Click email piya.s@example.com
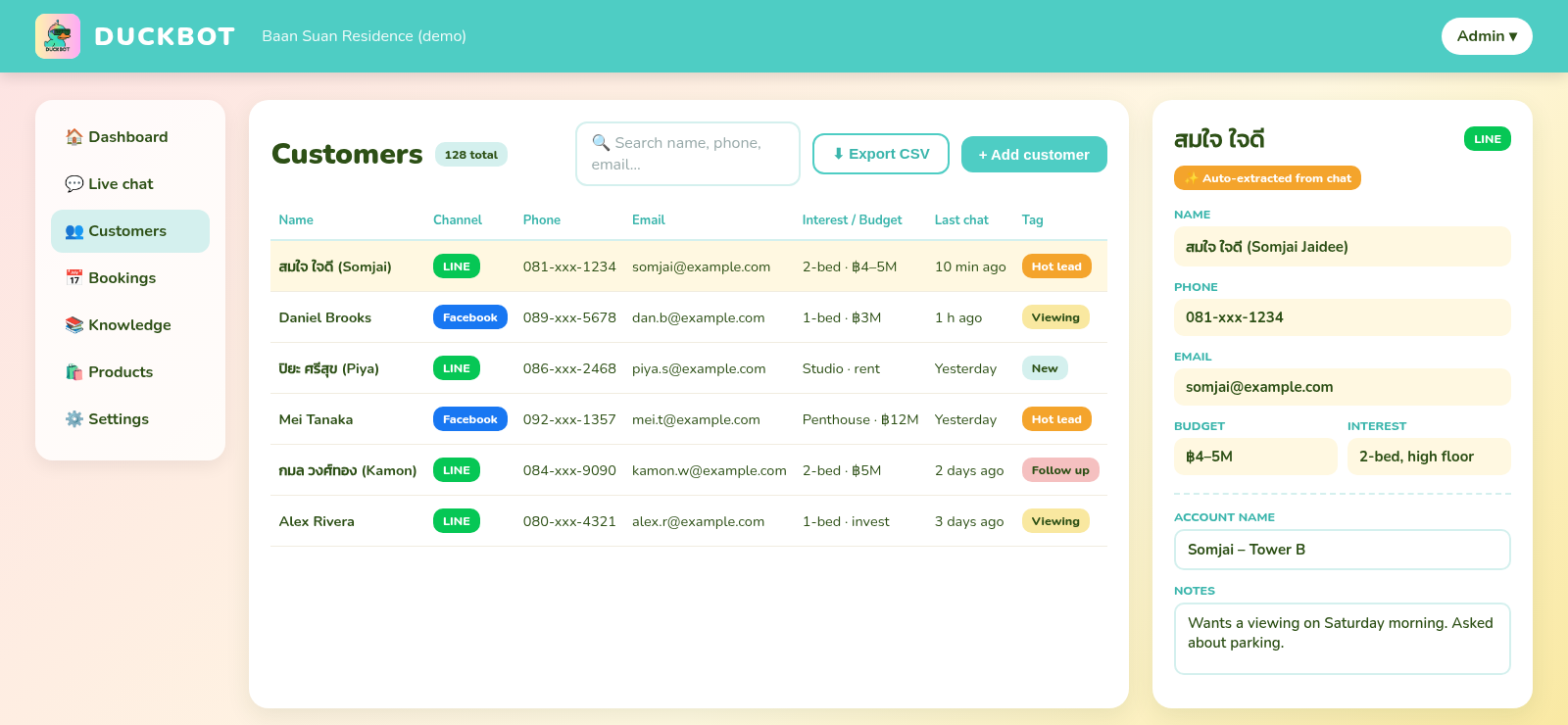Screen dimensions: 1568x725 699,368
